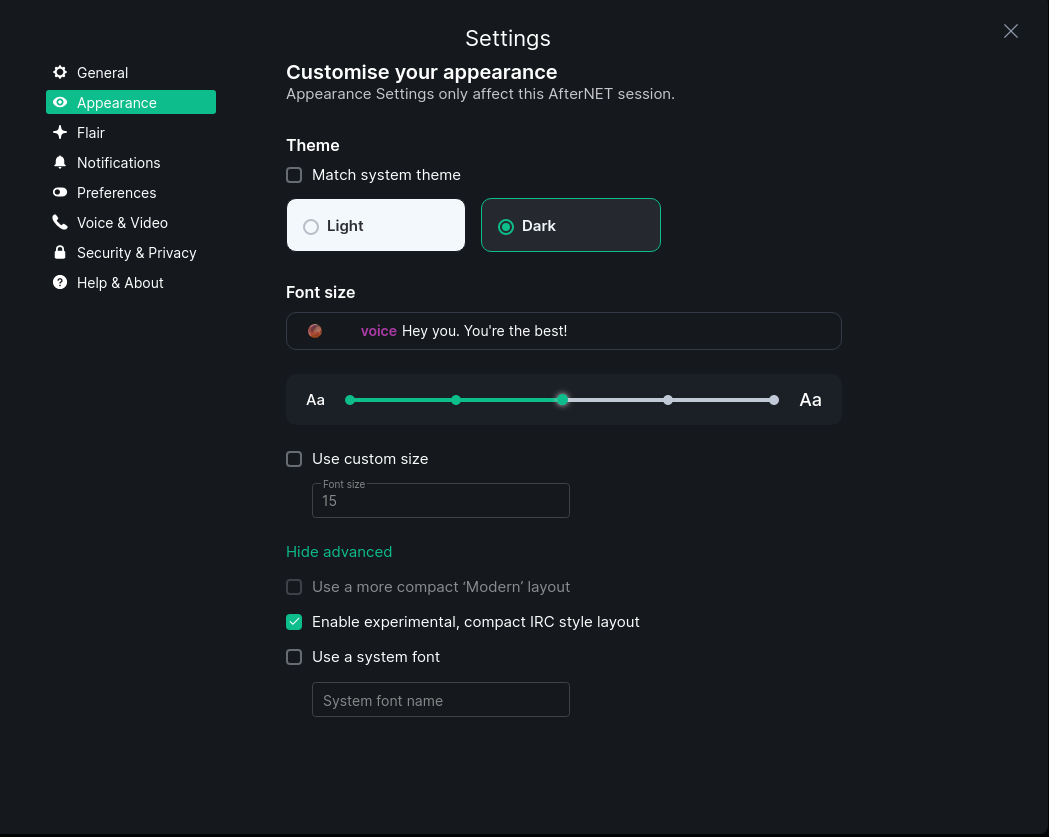
Task: Click the General gear icon
Action: tap(60, 73)
